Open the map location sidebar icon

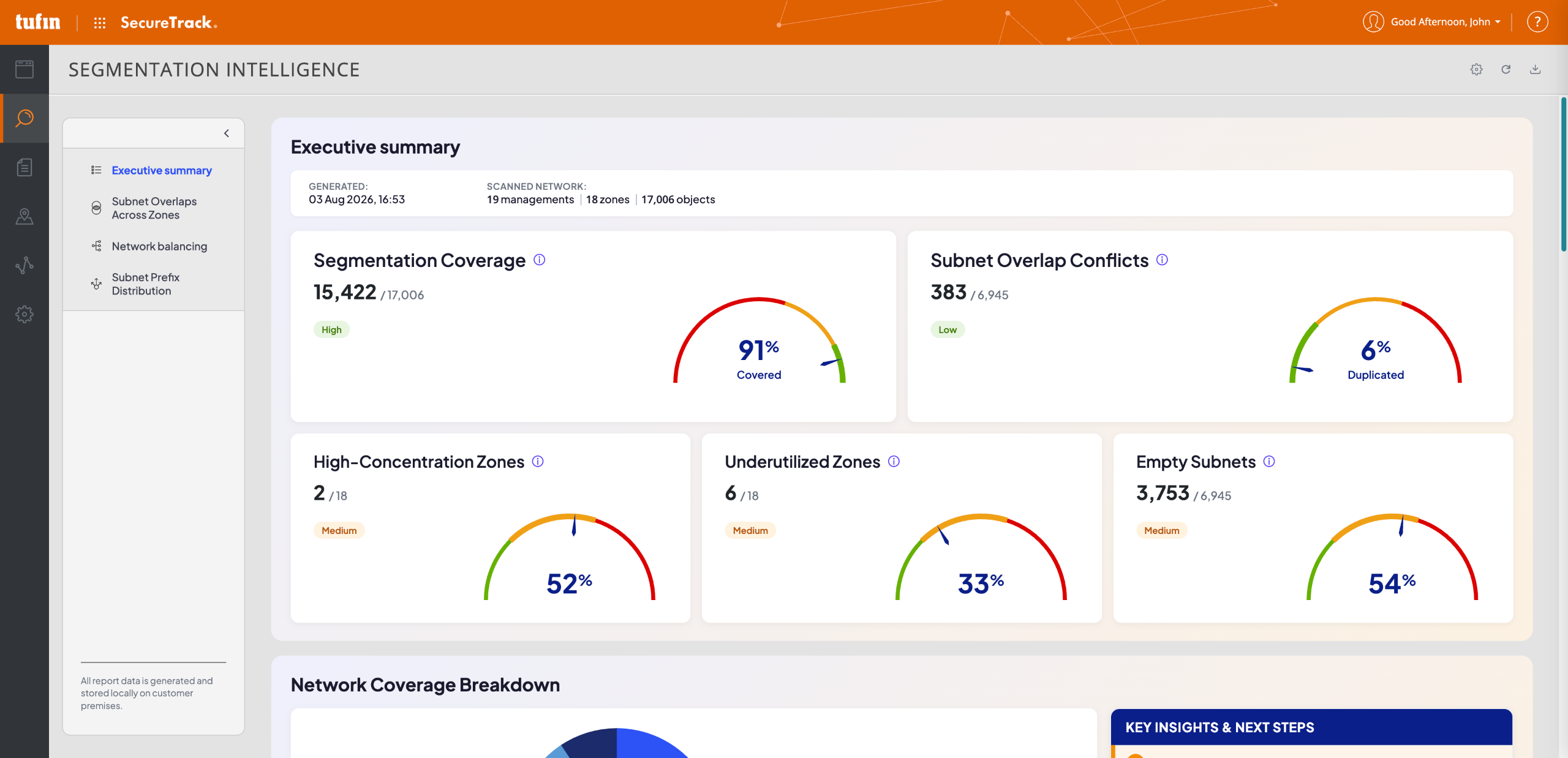click(24, 216)
